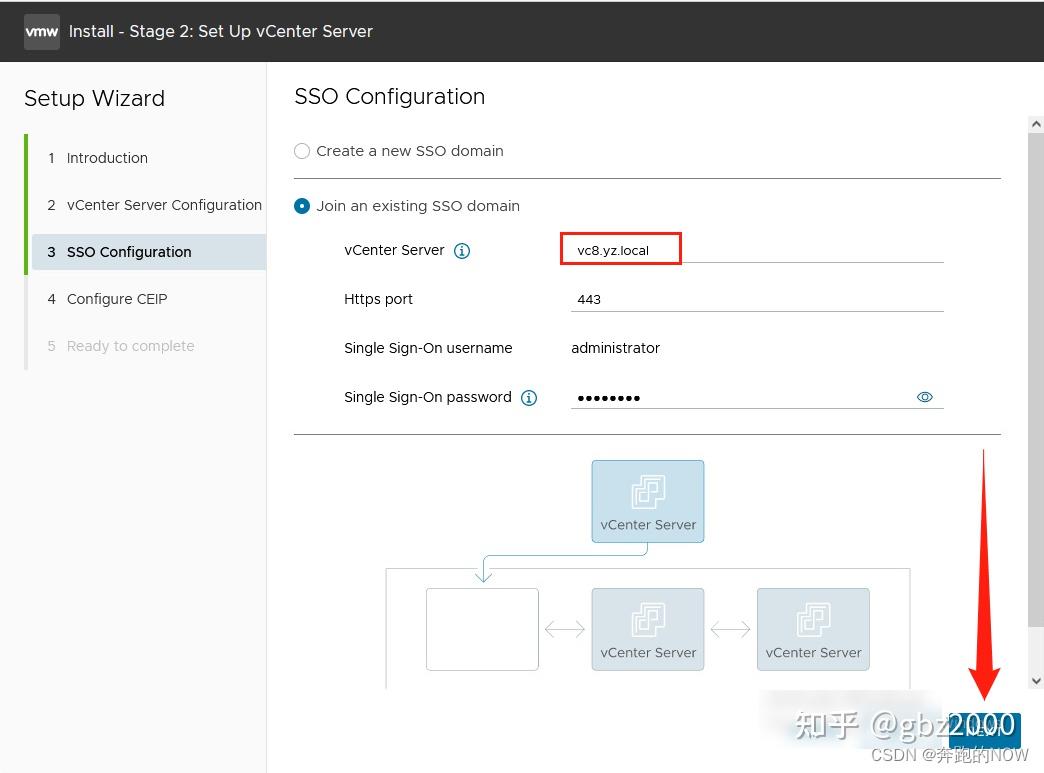This screenshot has height=773, width=1044.
Task: Go to the Introduction step
Action: click(107, 158)
